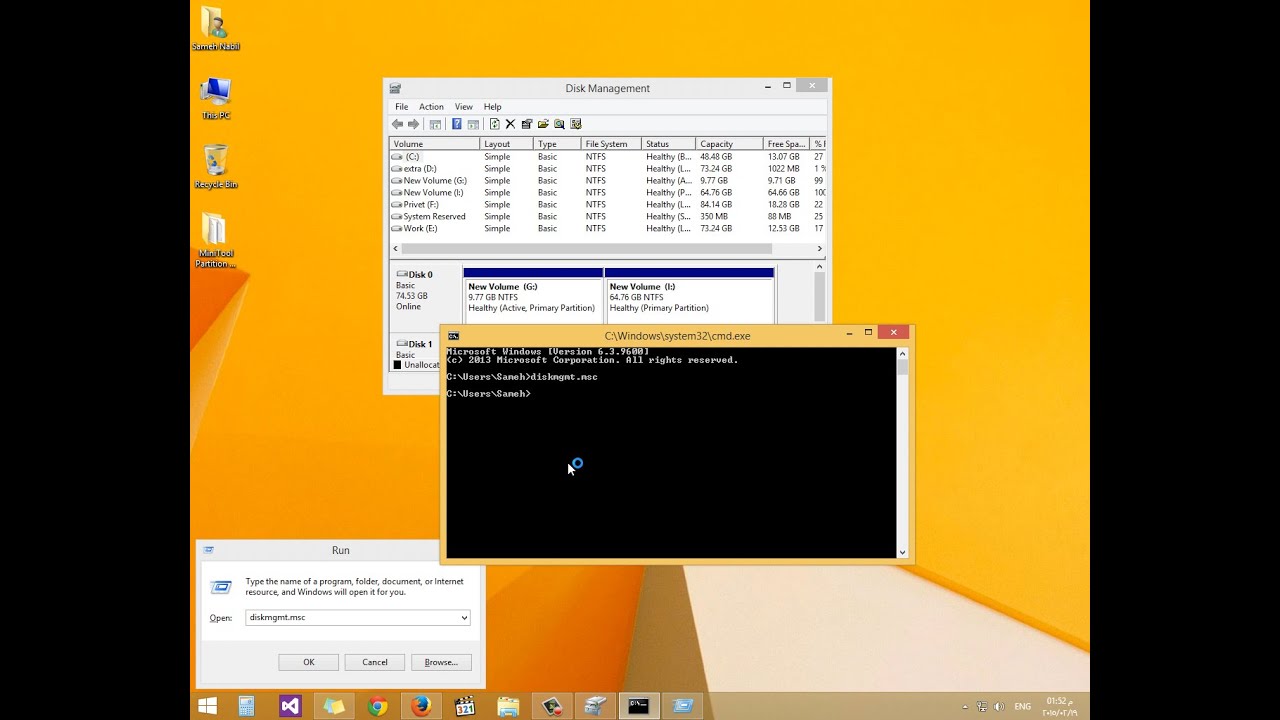
Task: Click the Refresh toolbar icon in Disk Management
Action: 494,124
